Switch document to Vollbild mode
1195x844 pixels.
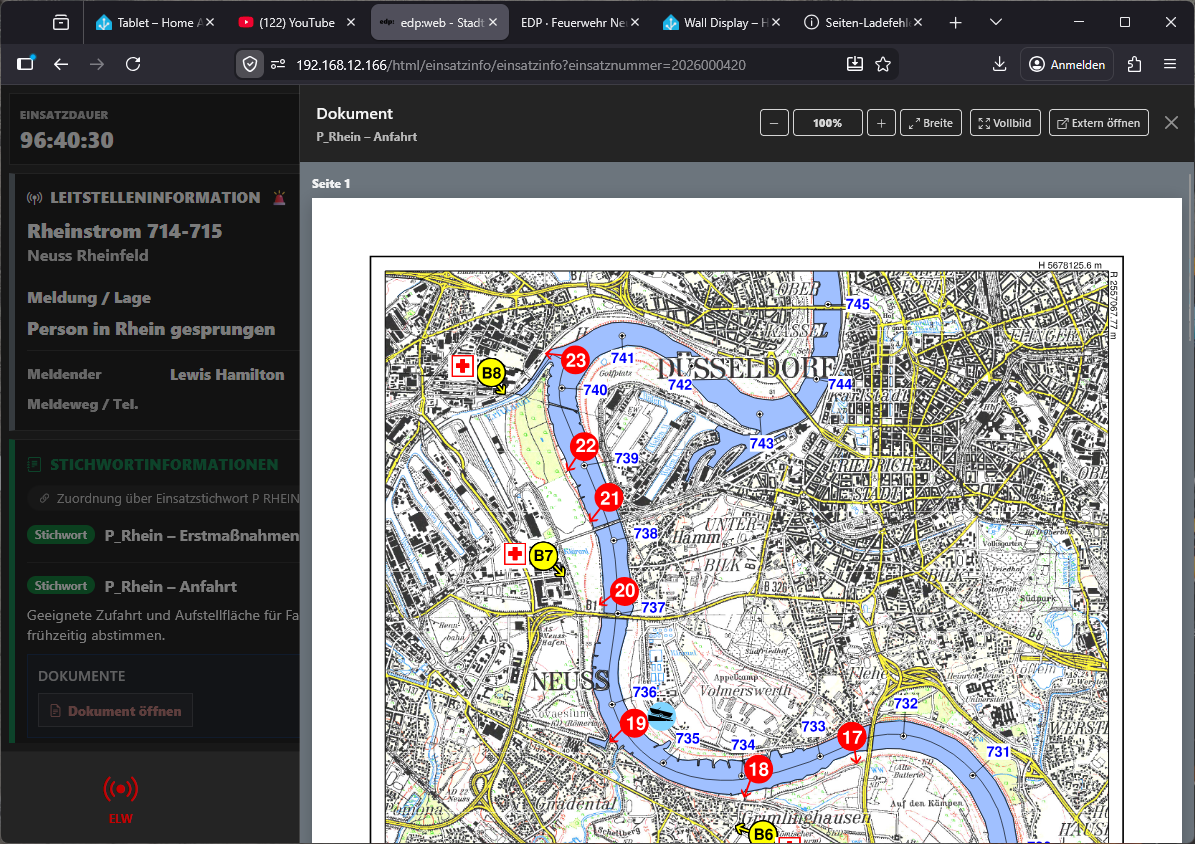pyautogui.click(x=1005, y=123)
